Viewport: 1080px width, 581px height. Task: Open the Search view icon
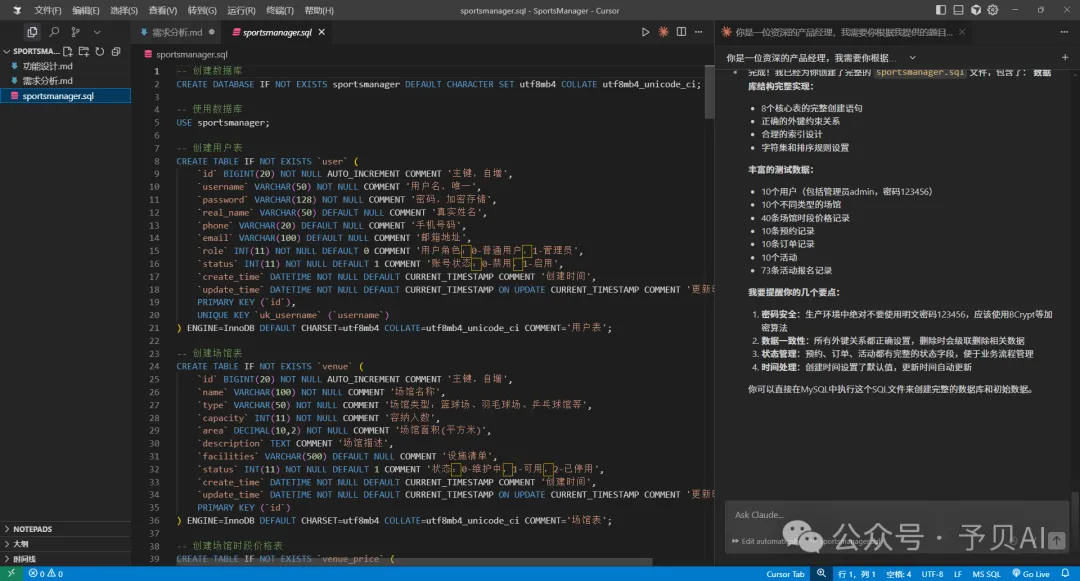[54, 32]
